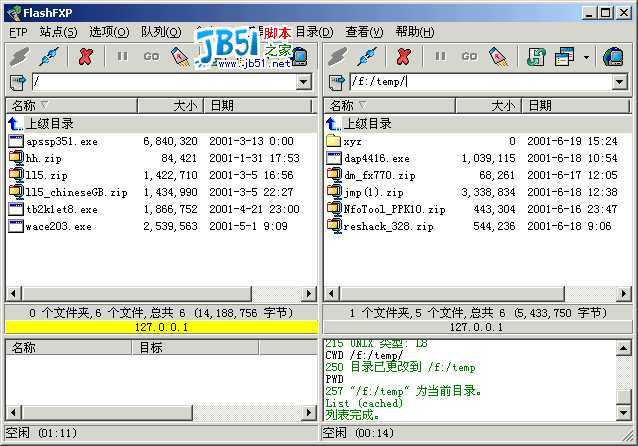Sort the right pane by the 日期 column
The width and height of the screenshot is (638, 446).
pyautogui.click(x=575, y=106)
